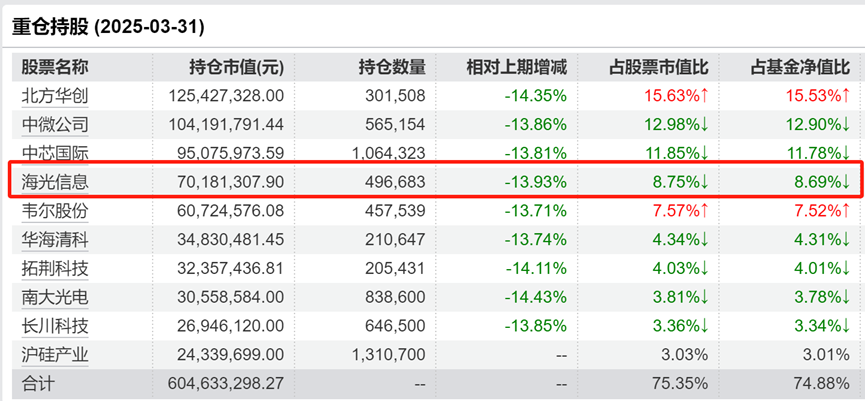Open the 华海清科 stock link
865x401 pixels.
pos(55,239)
